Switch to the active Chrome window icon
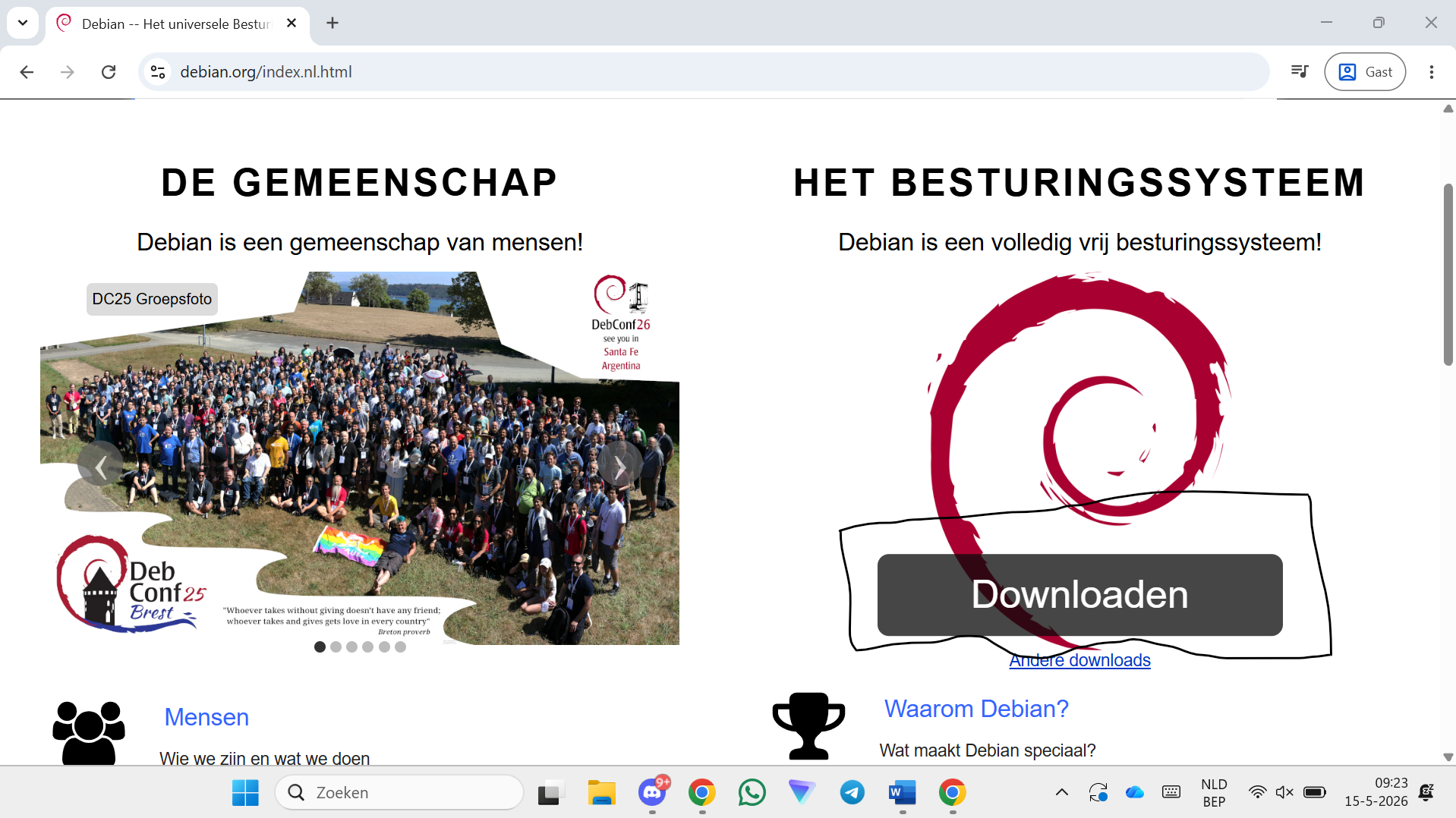The image size is (1456, 818). click(953, 793)
